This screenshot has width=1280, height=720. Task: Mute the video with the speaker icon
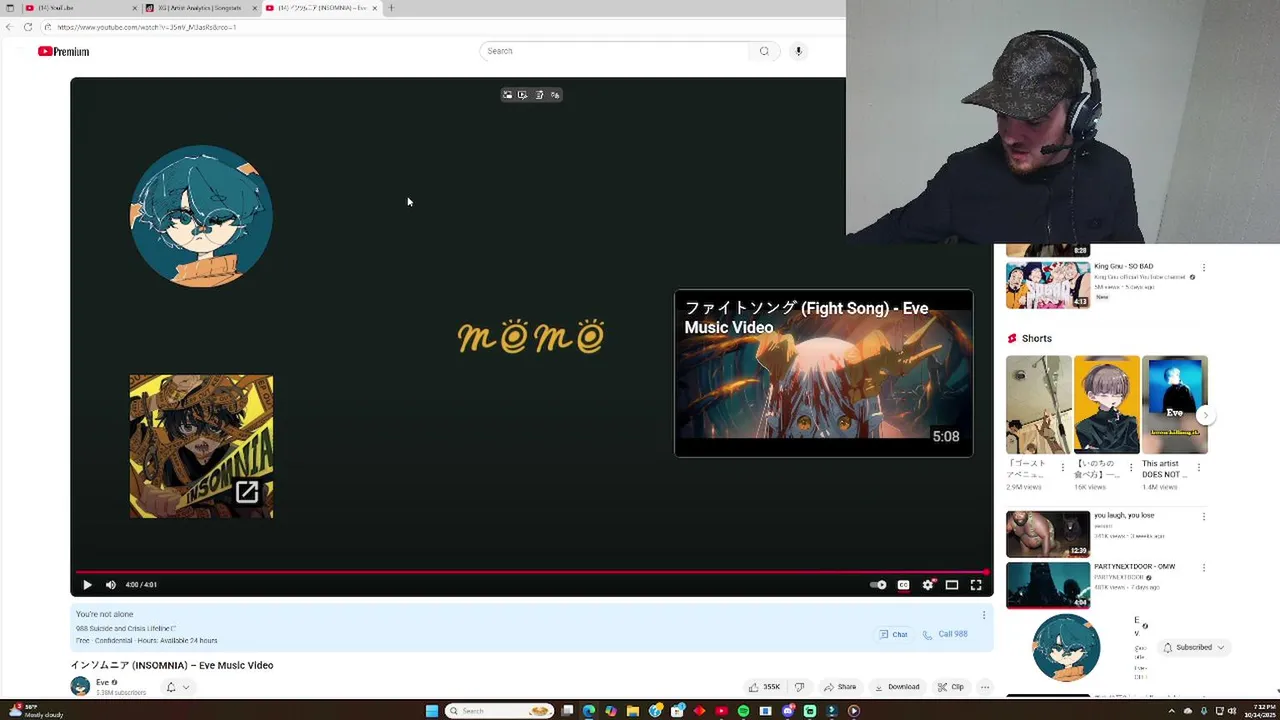(x=111, y=585)
